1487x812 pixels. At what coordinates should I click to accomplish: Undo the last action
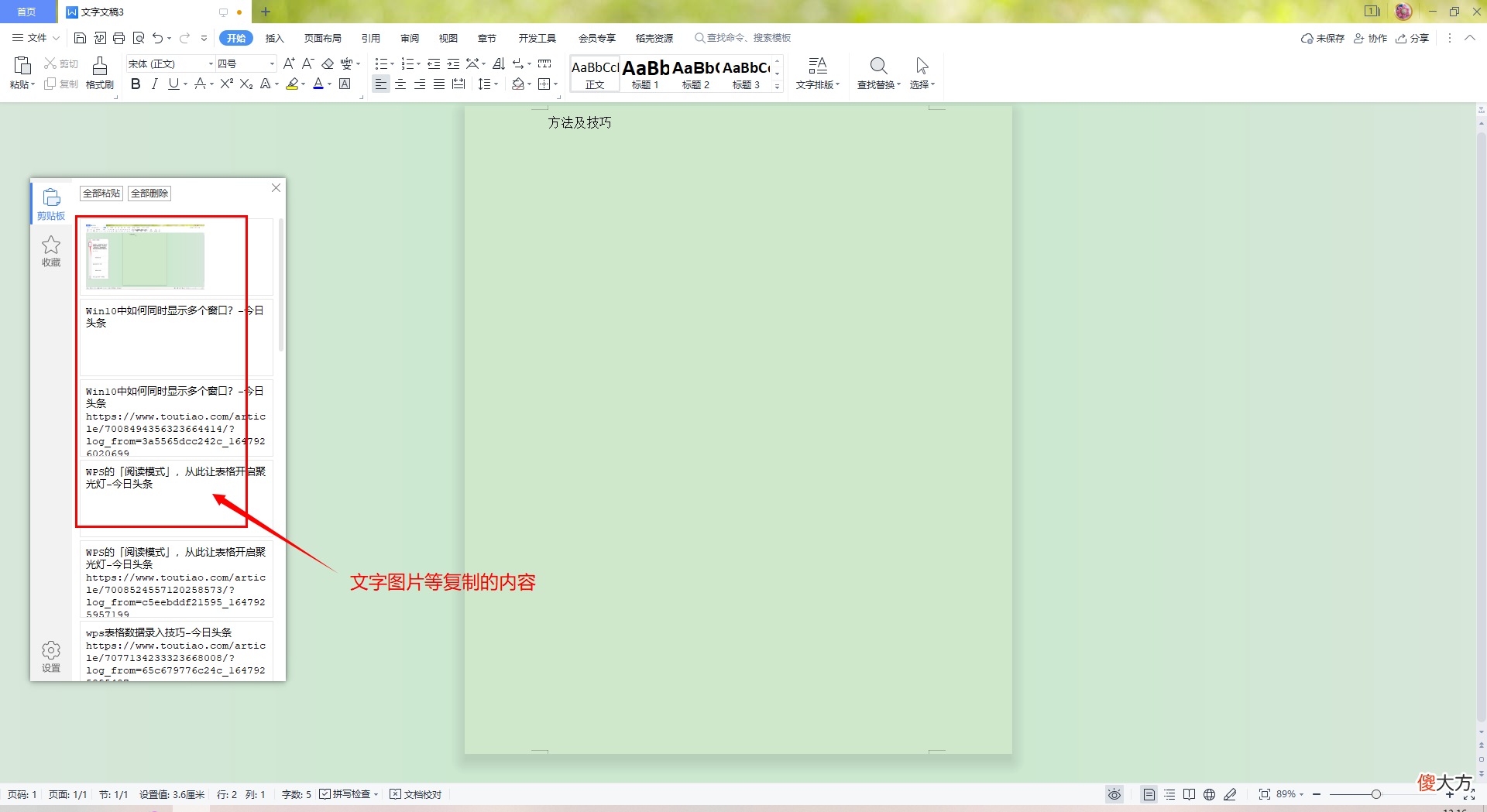(x=158, y=38)
